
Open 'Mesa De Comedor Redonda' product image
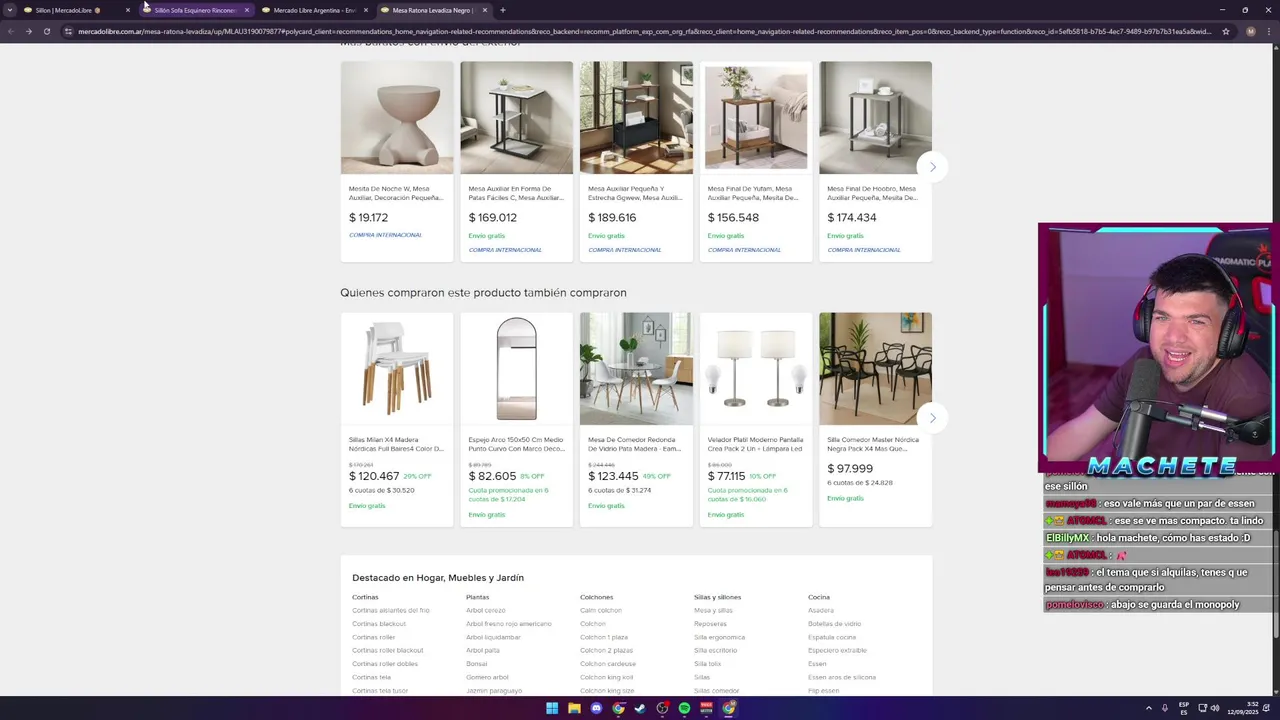(636, 369)
